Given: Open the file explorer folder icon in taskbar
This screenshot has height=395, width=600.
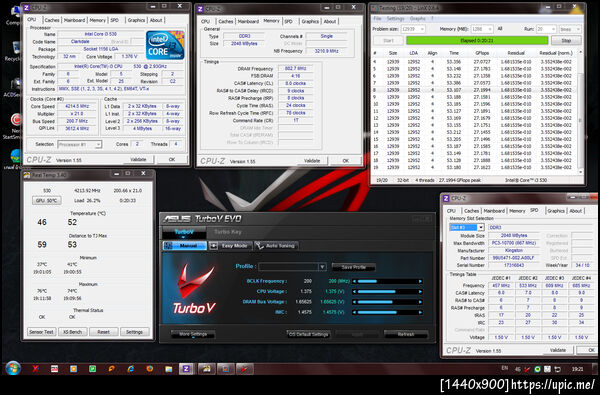Looking at the screenshot, I should coord(169,369).
